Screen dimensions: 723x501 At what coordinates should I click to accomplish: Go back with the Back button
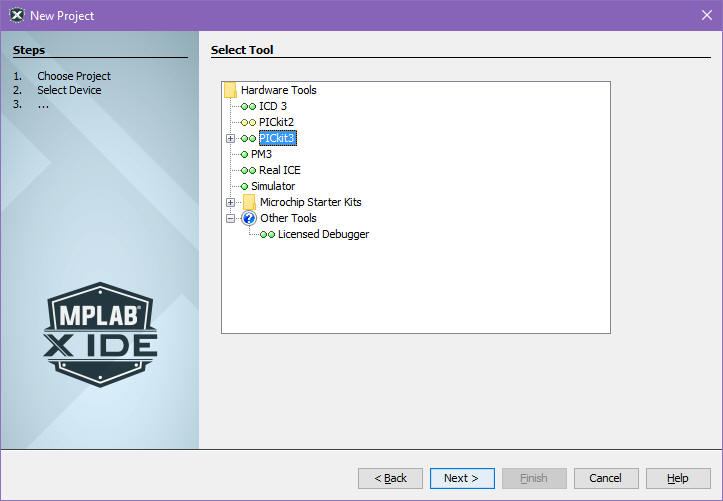tap(390, 478)
